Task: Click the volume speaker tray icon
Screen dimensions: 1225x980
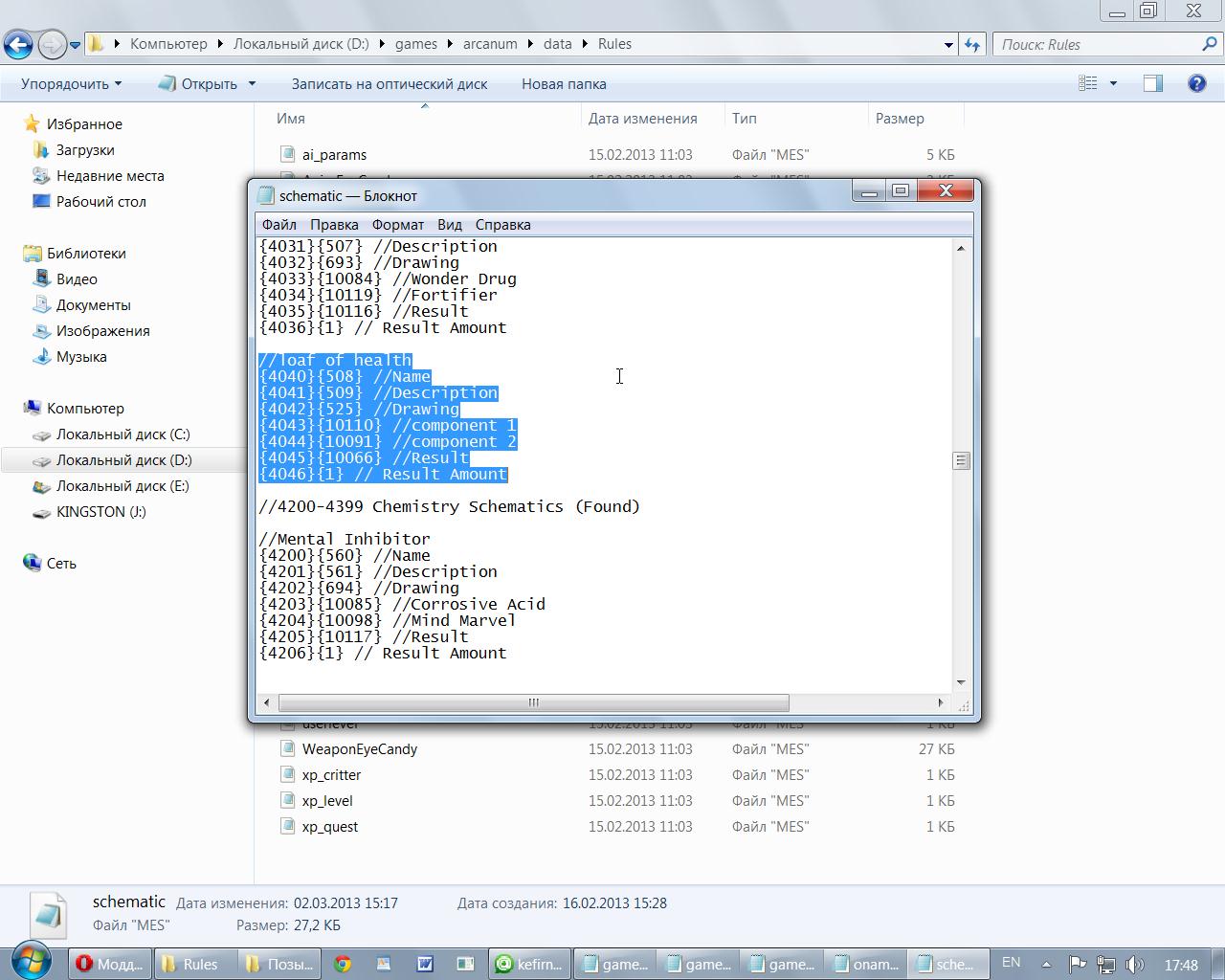Action: coord(1135,965)
